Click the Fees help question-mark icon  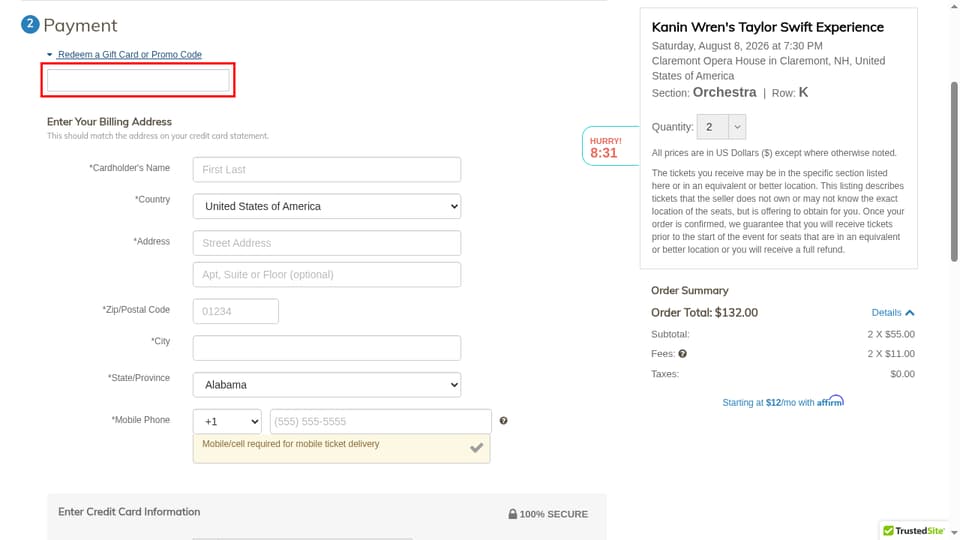pyautogui.click(x=682, y=354)
